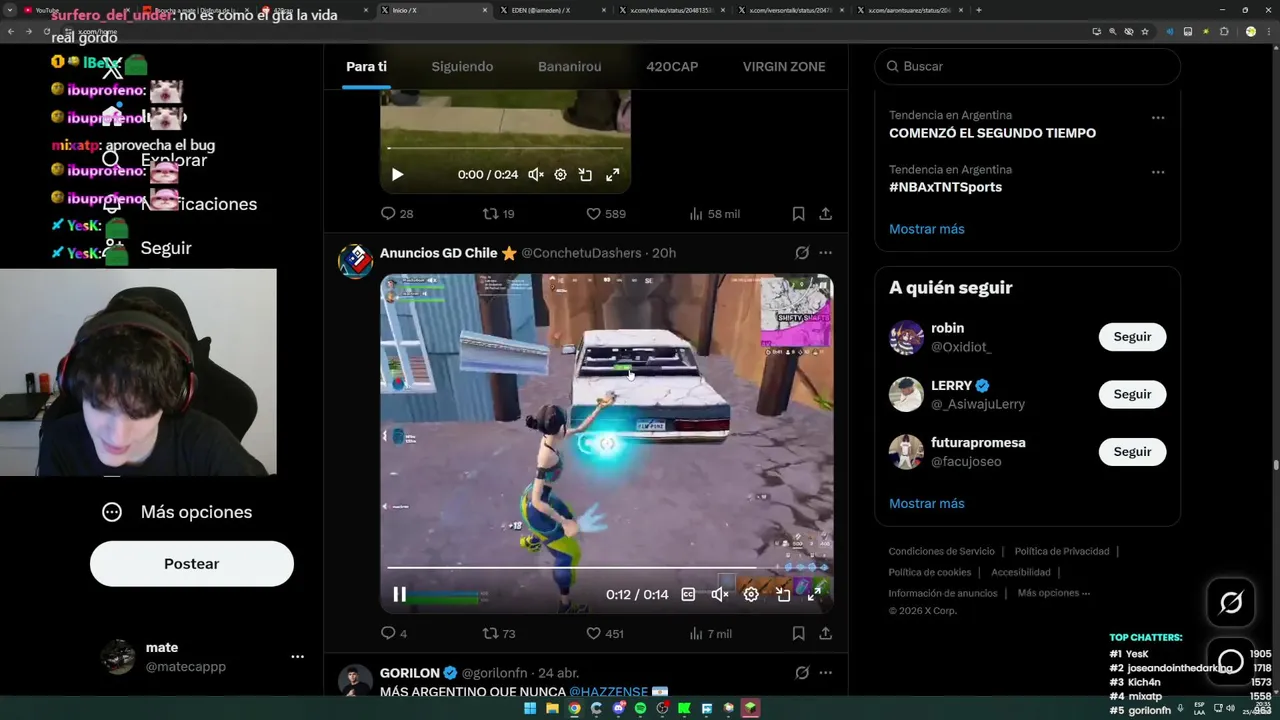This screenshot has height=720, width=1280.
Task: Open more options on Anuncios GD Chile post
Action: tap(825, 253)
